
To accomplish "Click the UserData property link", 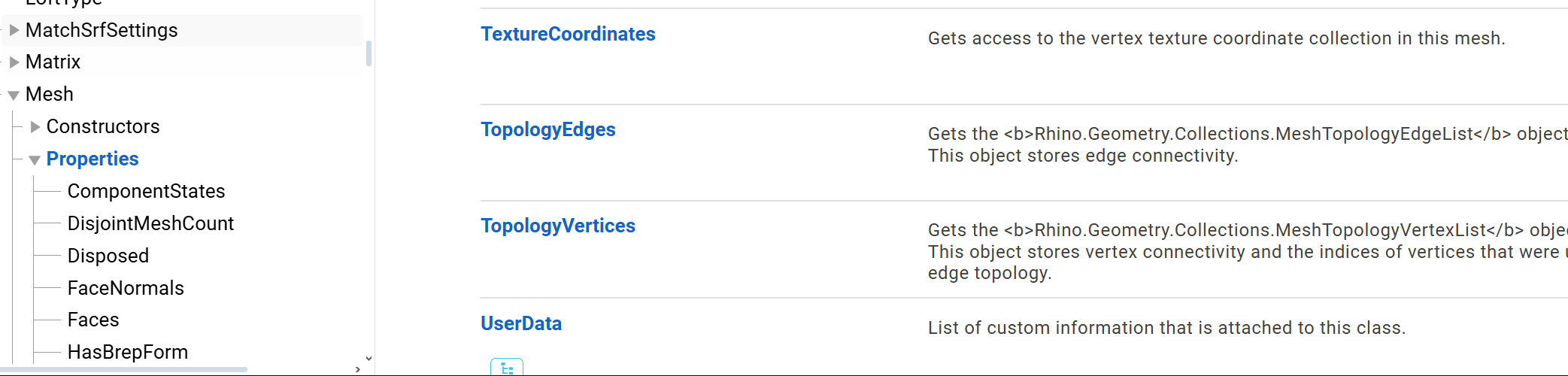I will pos(521,323).
